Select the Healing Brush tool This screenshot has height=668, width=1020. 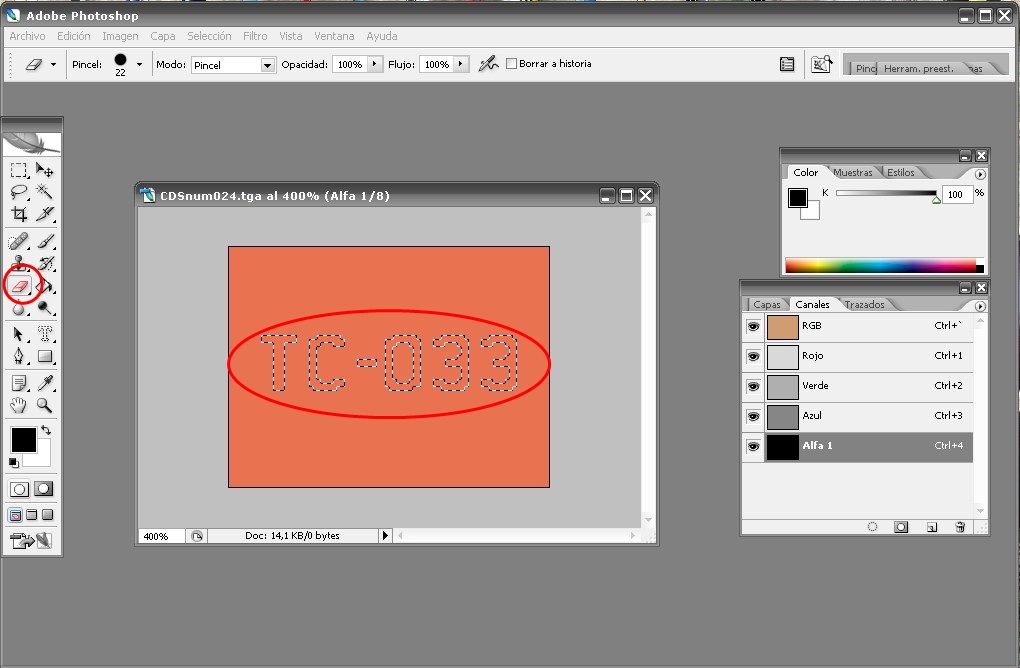pos(19,241)
